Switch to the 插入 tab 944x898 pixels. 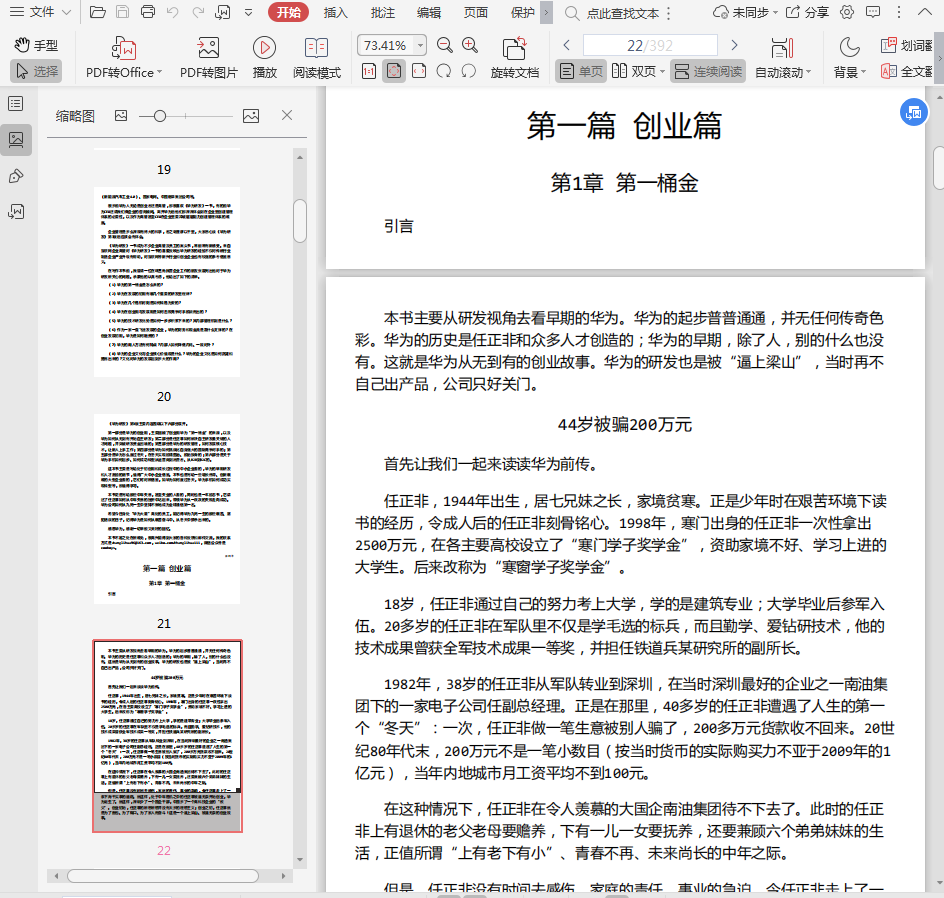[x=335, y=12]
